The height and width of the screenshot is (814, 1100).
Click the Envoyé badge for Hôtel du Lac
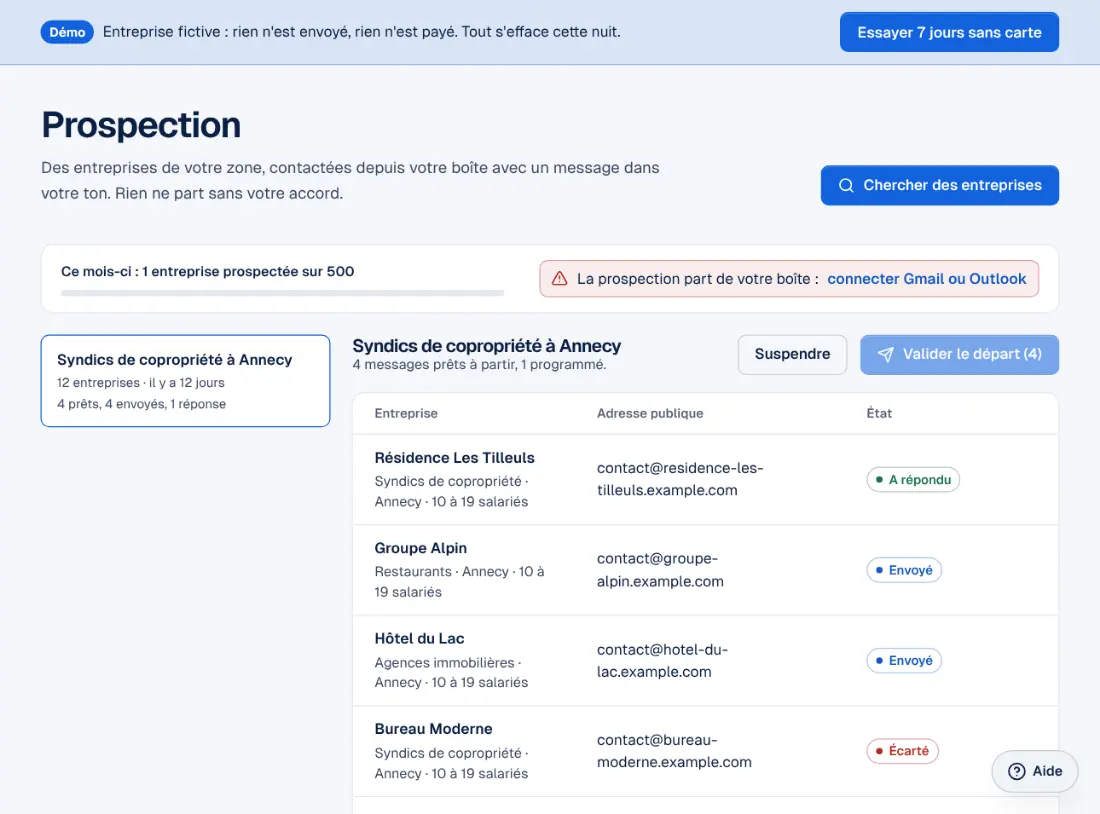pyautogui.click(x=904, y=660)
